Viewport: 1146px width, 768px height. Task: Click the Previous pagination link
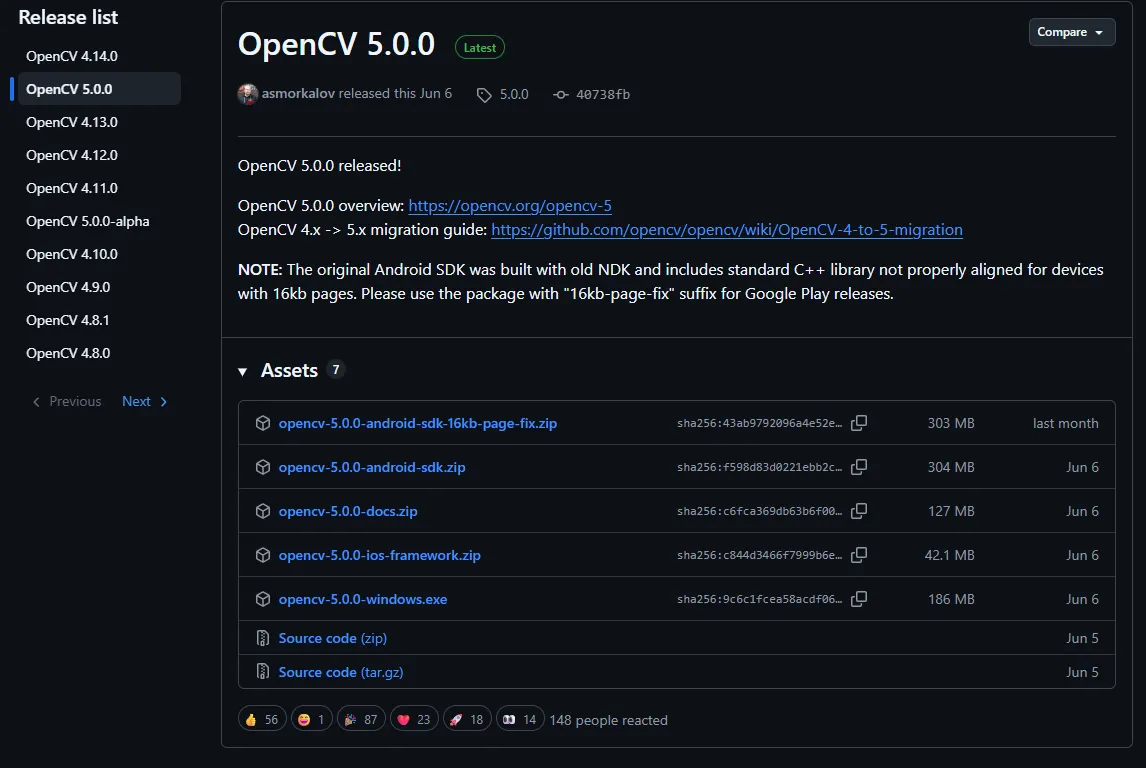[x=67, y=401]
